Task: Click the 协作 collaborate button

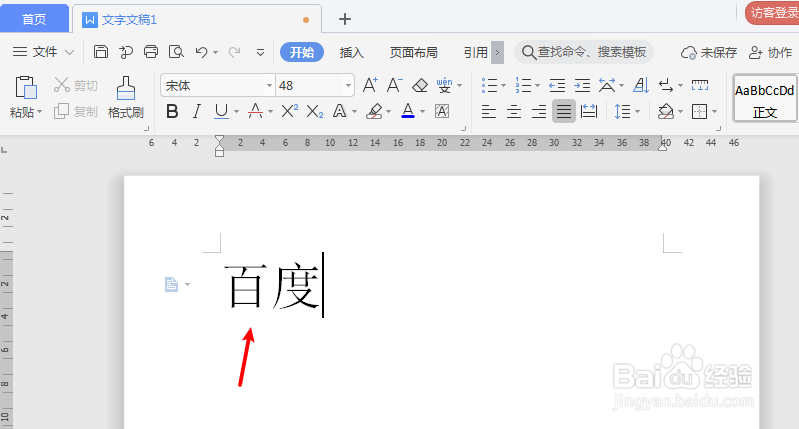Action: coord(770,52)
